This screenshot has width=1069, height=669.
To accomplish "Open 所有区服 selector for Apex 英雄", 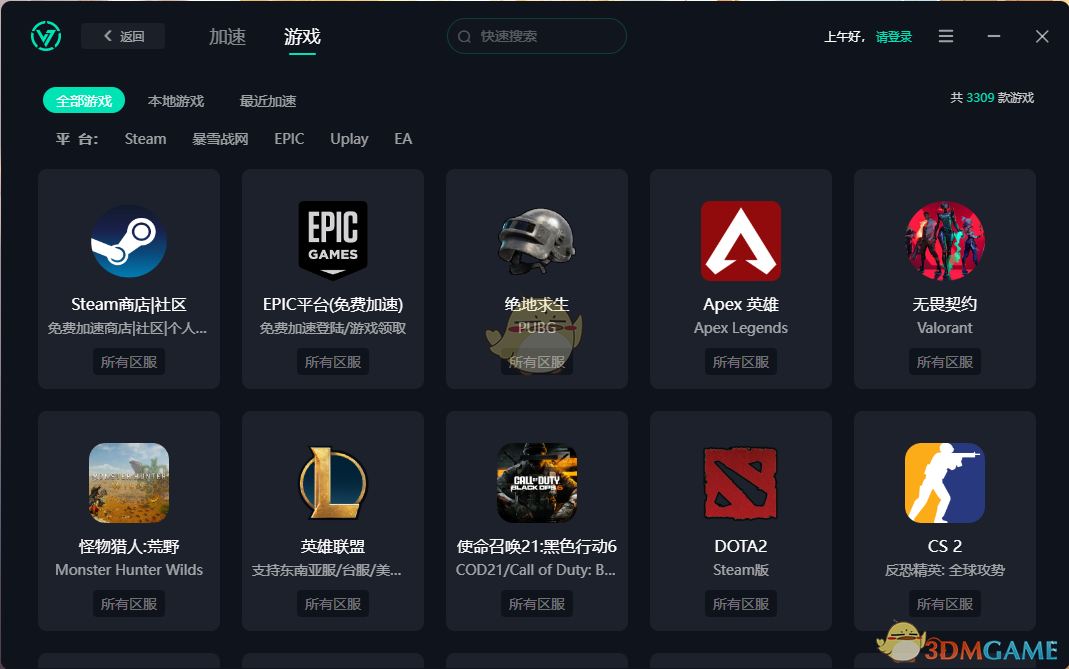I will point(741,361).
